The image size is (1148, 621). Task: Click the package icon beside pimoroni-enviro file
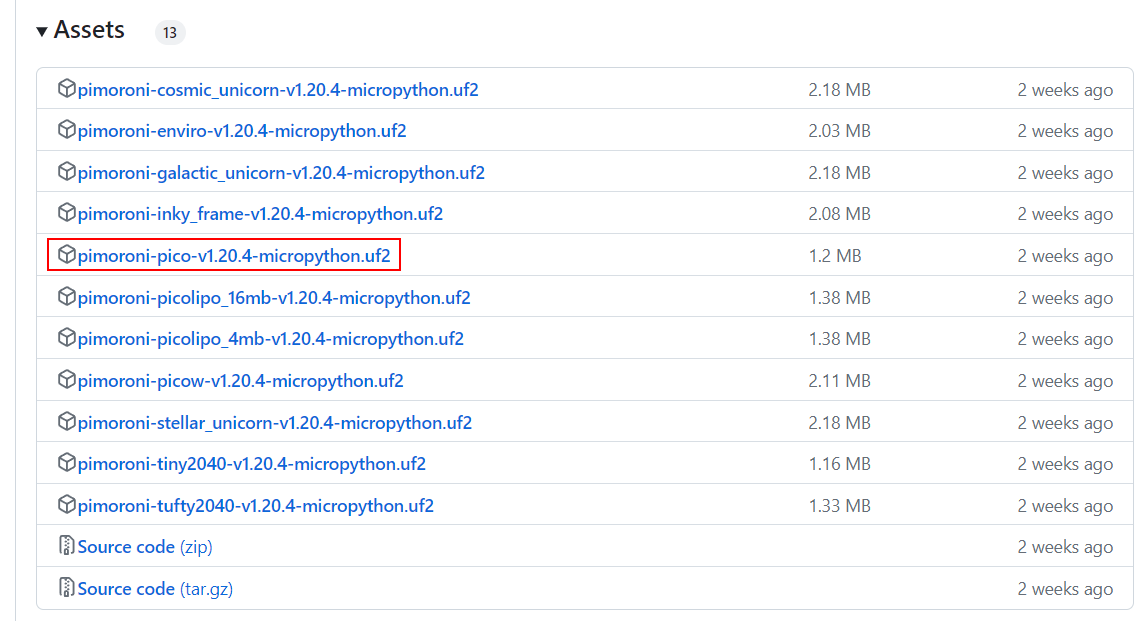[67, 130]
